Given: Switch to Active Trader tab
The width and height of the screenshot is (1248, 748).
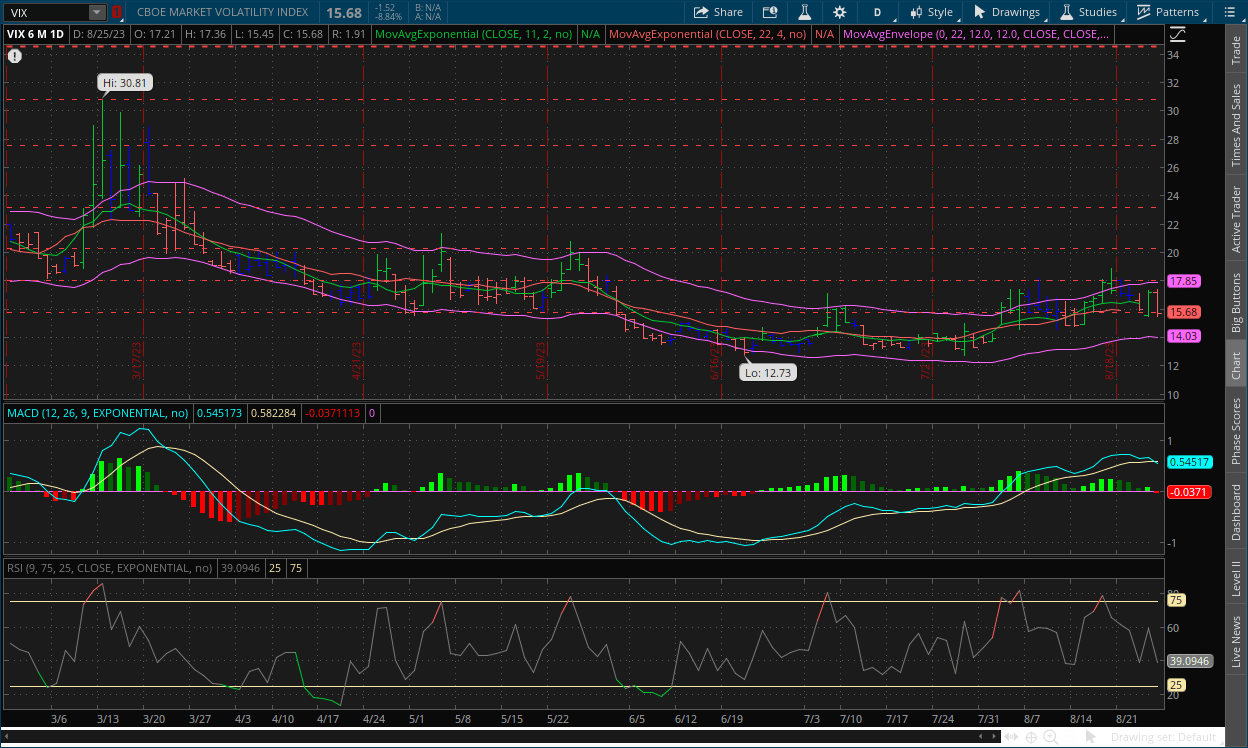Looking at the screenshot, I should 1237,220.
